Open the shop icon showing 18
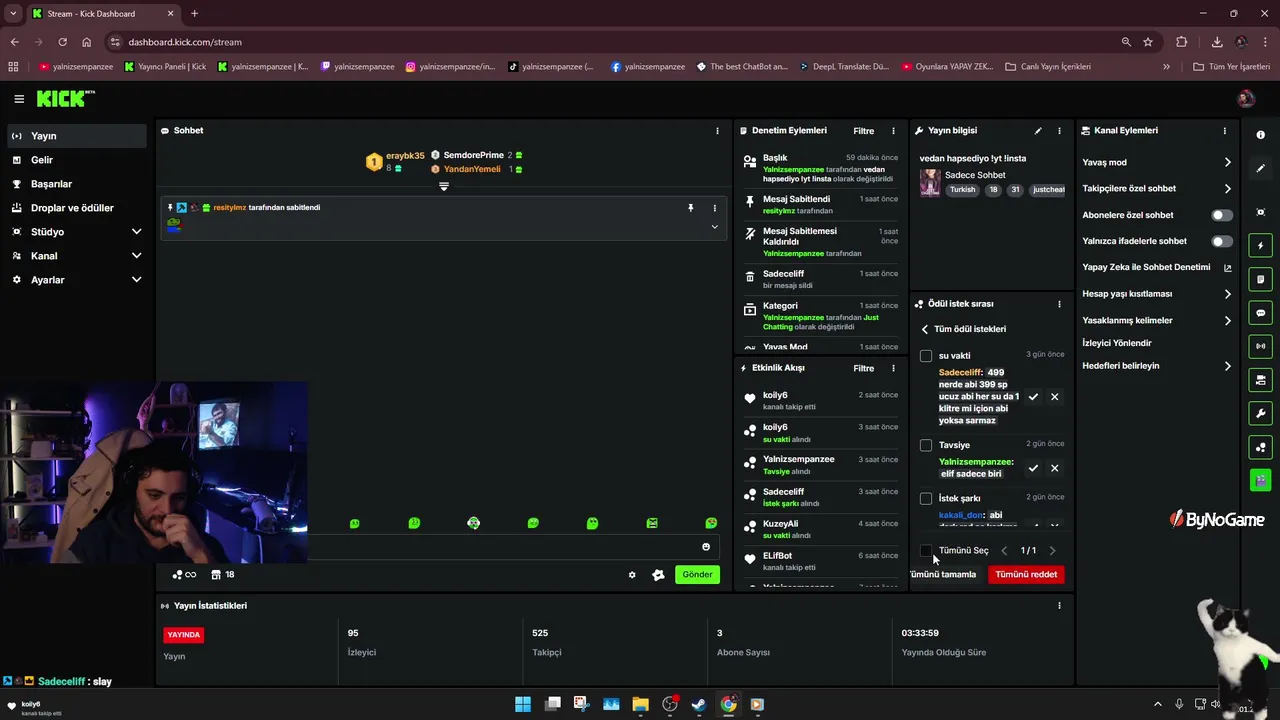Screen dimensions: 1280x720 [223, 575]
